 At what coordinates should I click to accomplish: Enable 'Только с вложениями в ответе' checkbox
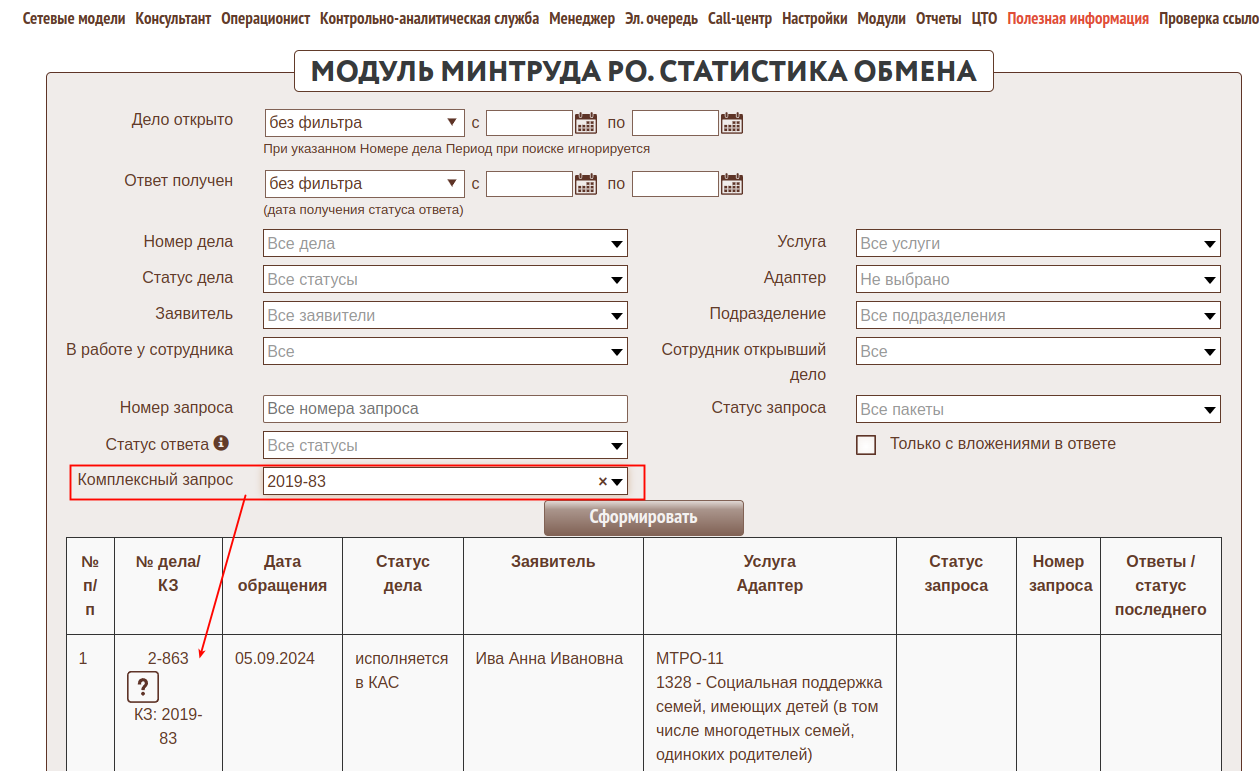pos(866,445)
